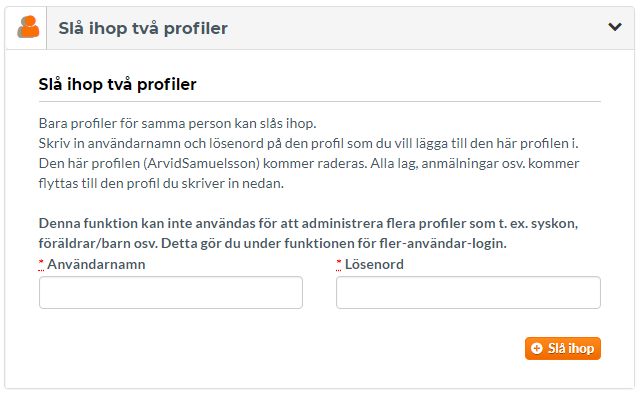This screenshot has width=641, height=394.
Task: Click the orange Slå ihop button
Action: pos(563,348)
